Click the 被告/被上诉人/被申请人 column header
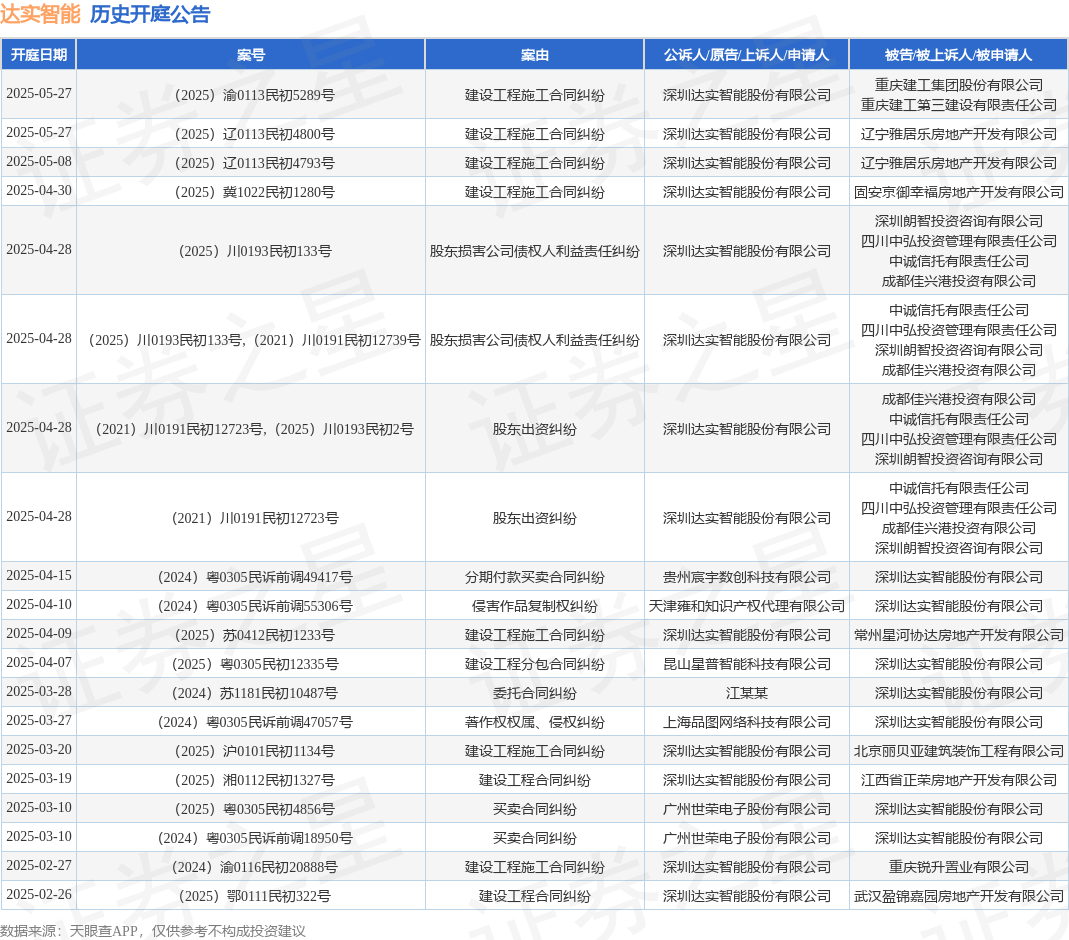The width and height of the screenshot is (1069, 940). click(x=959, y=55)
